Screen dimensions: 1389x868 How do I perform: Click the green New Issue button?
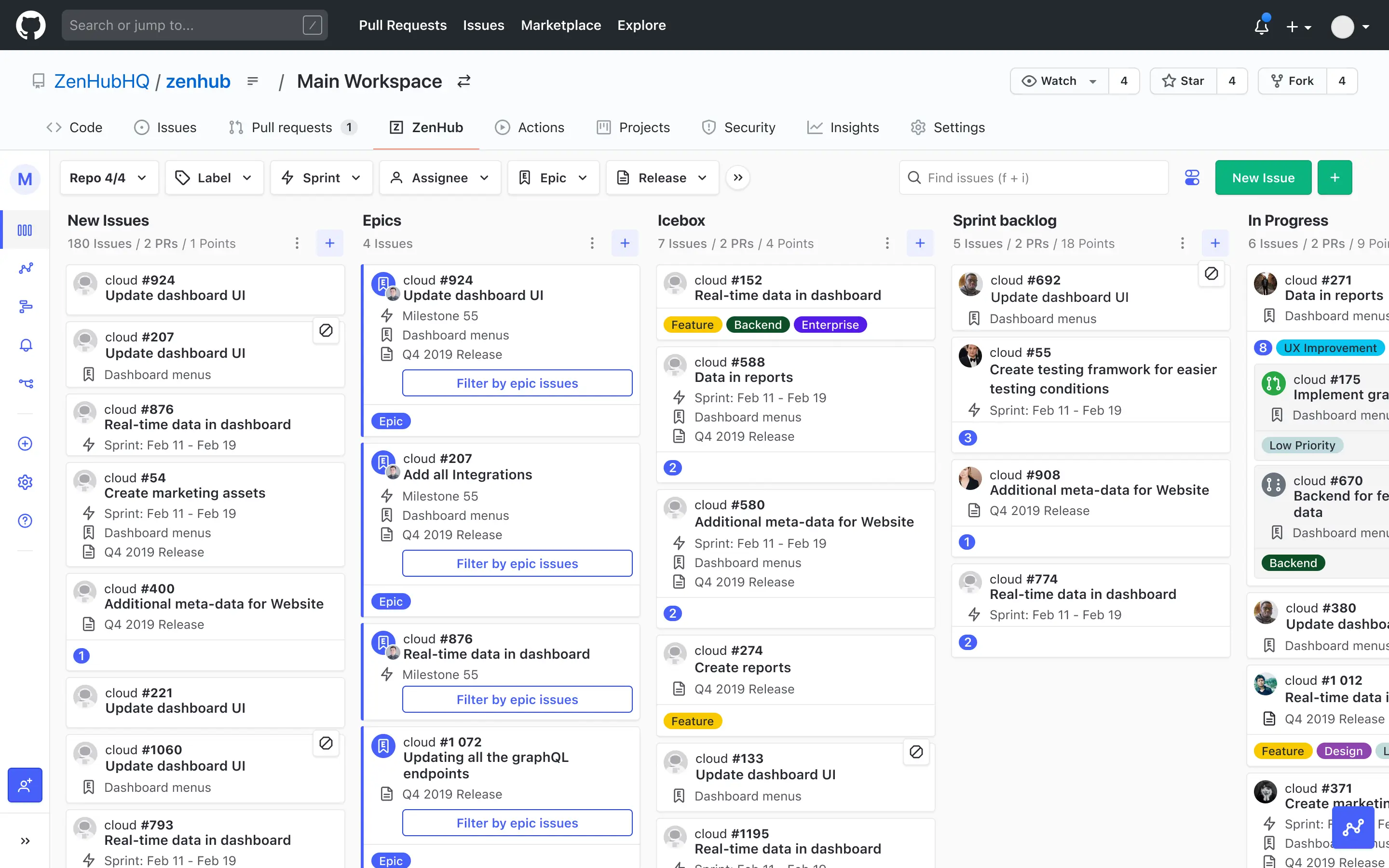click(x=1263, y=178)
